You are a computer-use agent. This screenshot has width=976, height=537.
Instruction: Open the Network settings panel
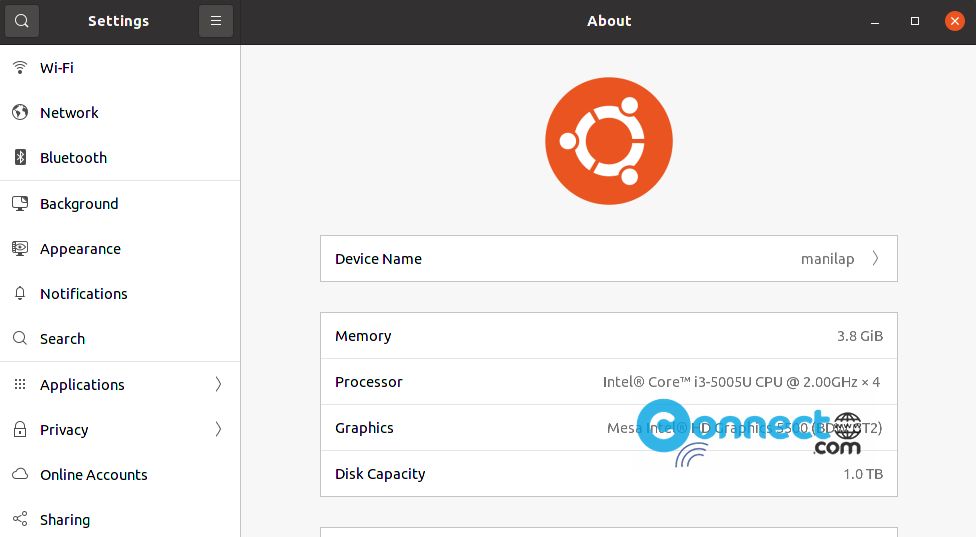click(120, 113)
